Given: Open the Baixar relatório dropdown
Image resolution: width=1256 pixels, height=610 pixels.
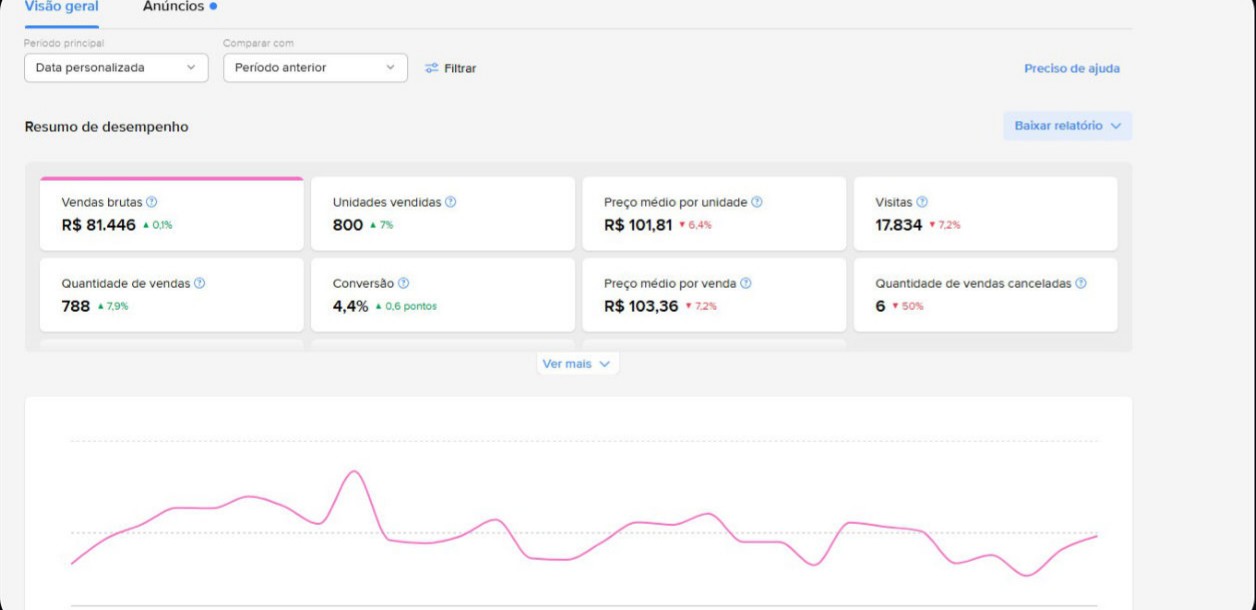Looking at the screenshot, I should pos(1068,126).
